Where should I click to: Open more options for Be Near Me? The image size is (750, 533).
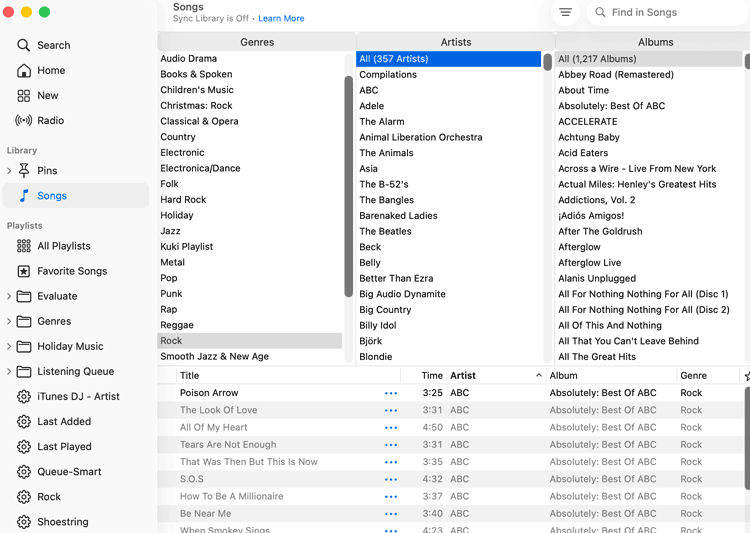[391, 514]
